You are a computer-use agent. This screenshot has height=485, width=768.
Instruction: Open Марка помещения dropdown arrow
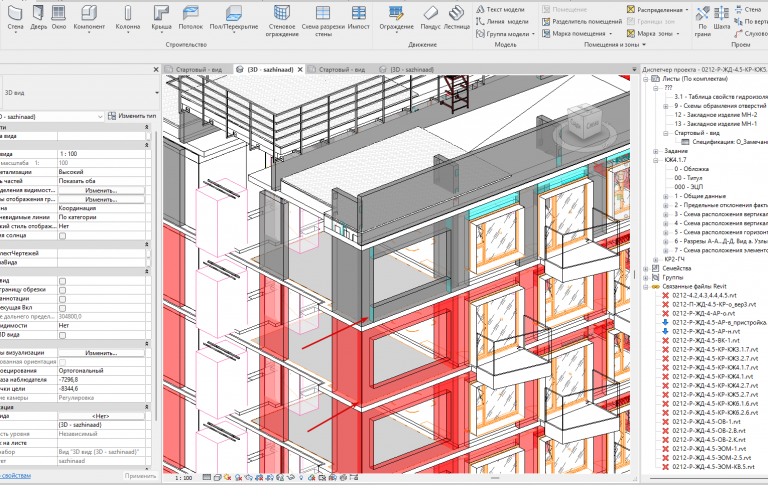pyautogui.click(x=610, y=34)
